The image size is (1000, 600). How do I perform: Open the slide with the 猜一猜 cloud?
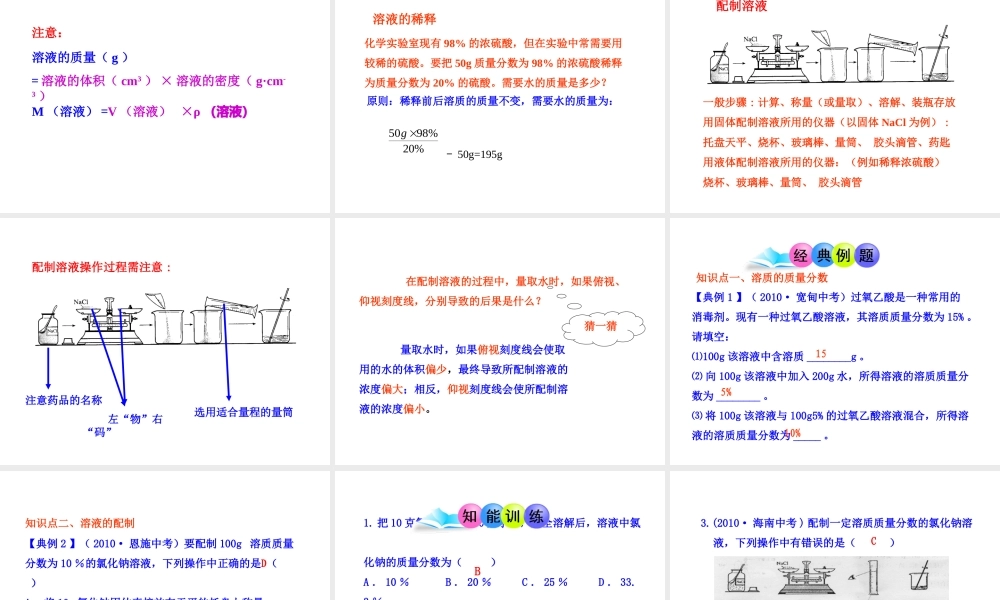pos(499,341)
